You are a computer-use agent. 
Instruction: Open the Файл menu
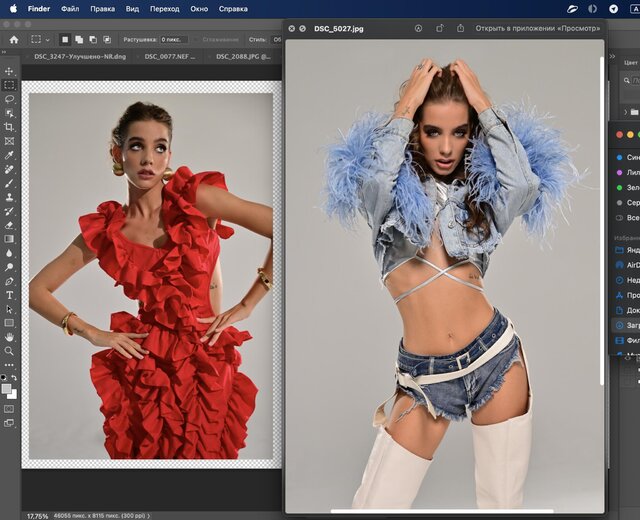pos(70,9)
